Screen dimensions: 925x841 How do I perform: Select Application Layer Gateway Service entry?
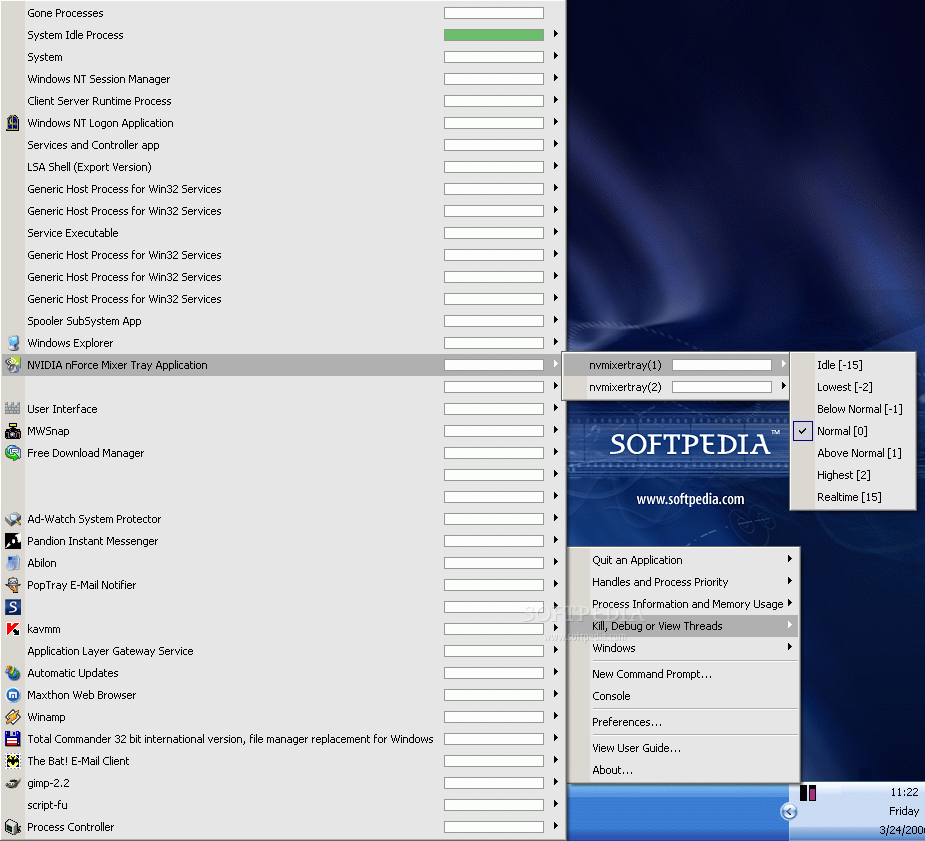283,651
